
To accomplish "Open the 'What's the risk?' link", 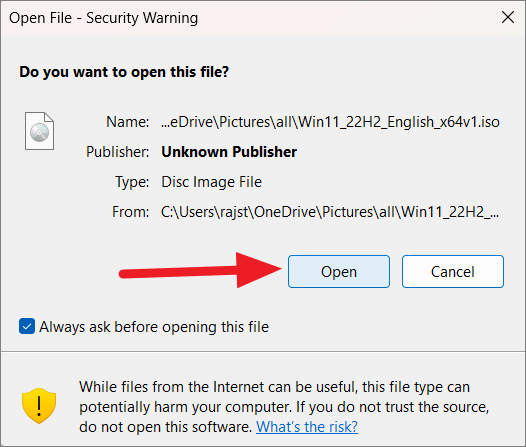I will (307, 427).
